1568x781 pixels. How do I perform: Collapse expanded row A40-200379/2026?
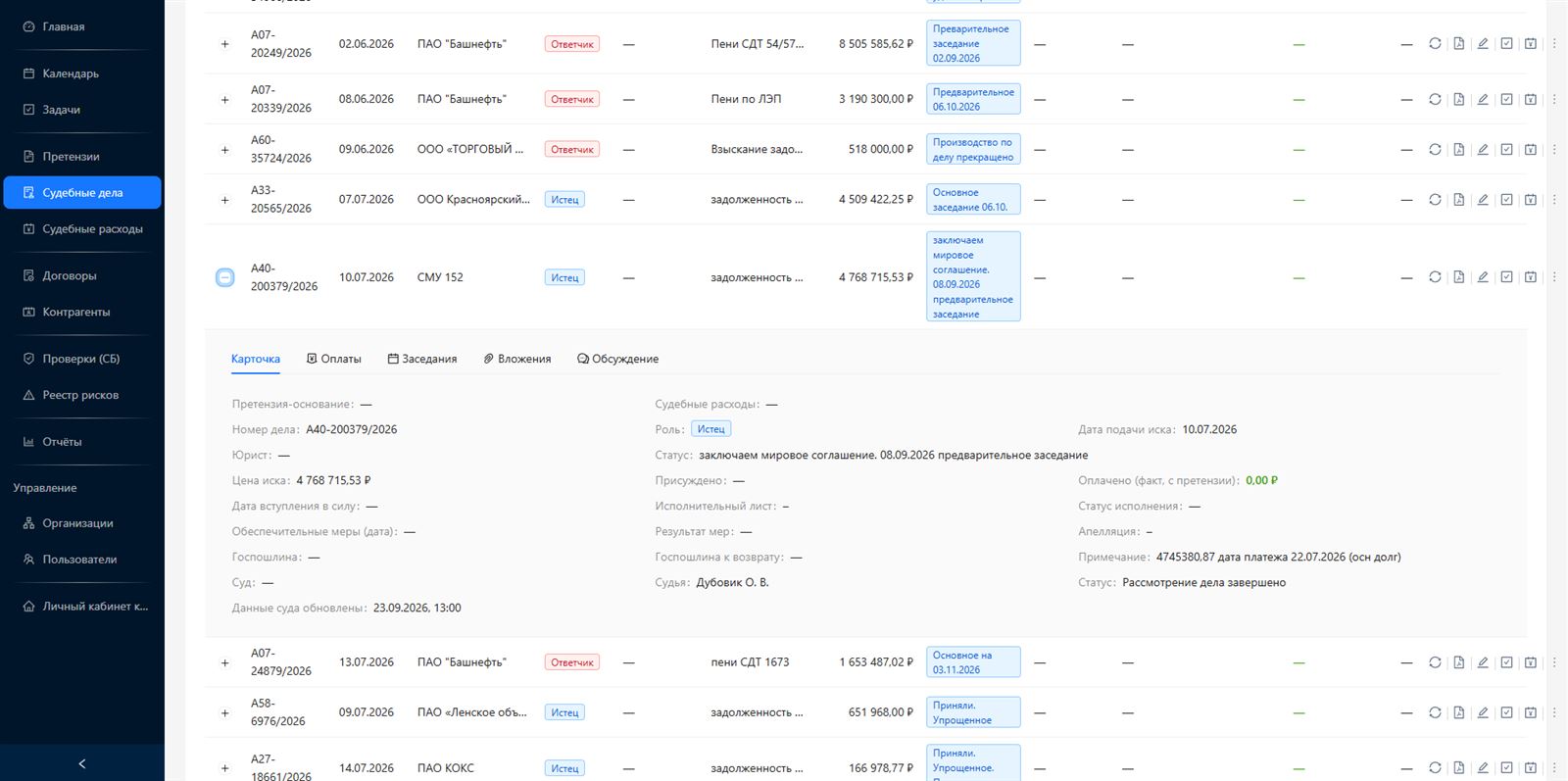pos(224,278)
